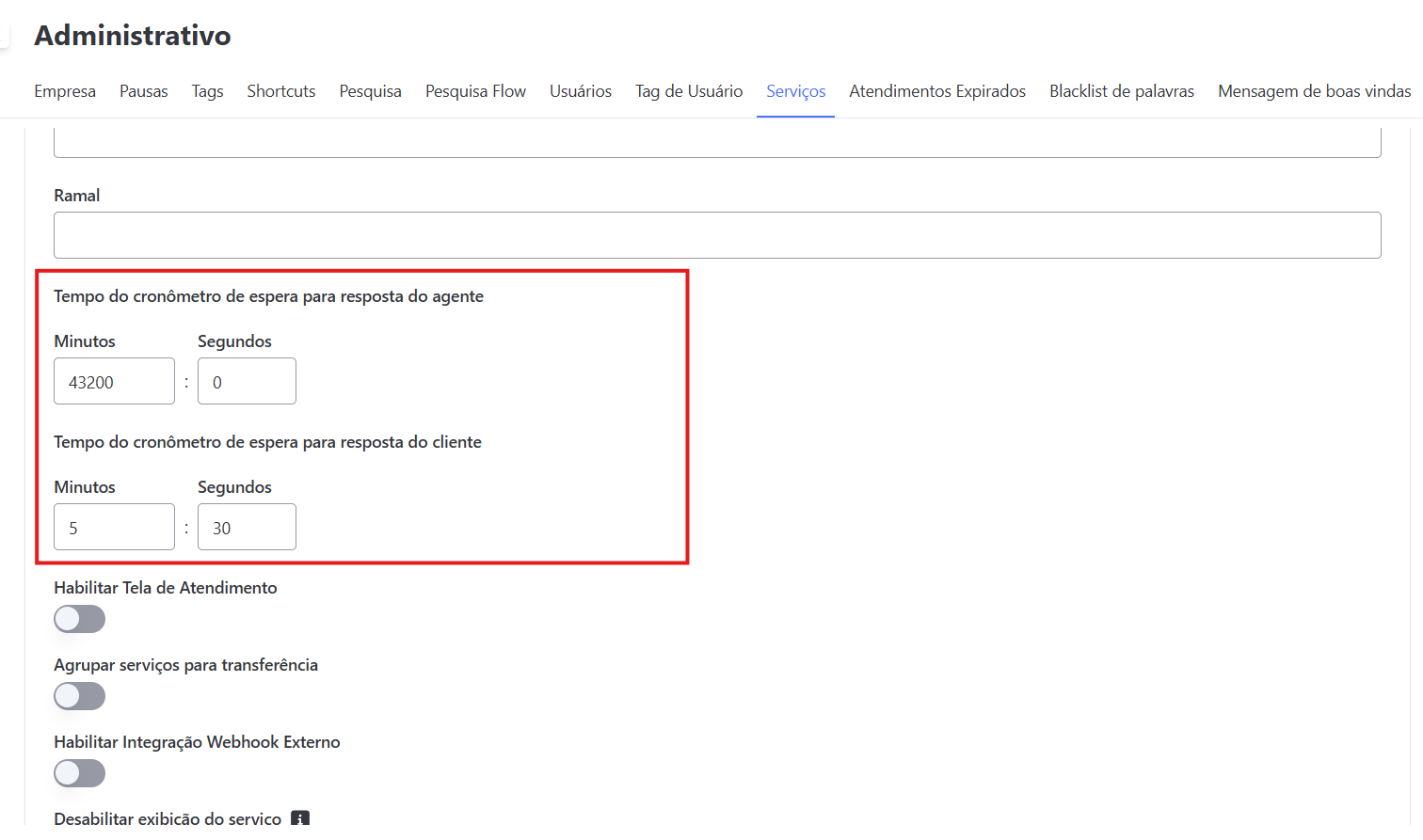Click the client wait Minutos field showing 5

114,527
